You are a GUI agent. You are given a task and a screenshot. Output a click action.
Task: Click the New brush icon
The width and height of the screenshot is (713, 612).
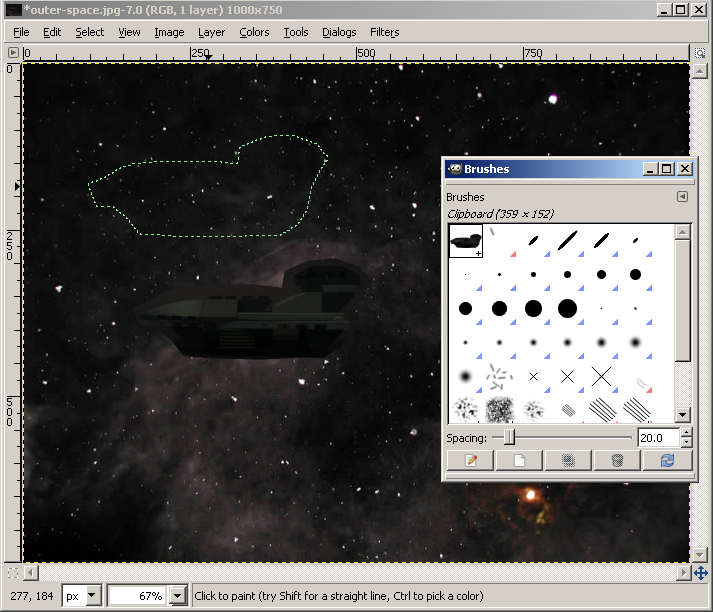[x=519, y=461]
